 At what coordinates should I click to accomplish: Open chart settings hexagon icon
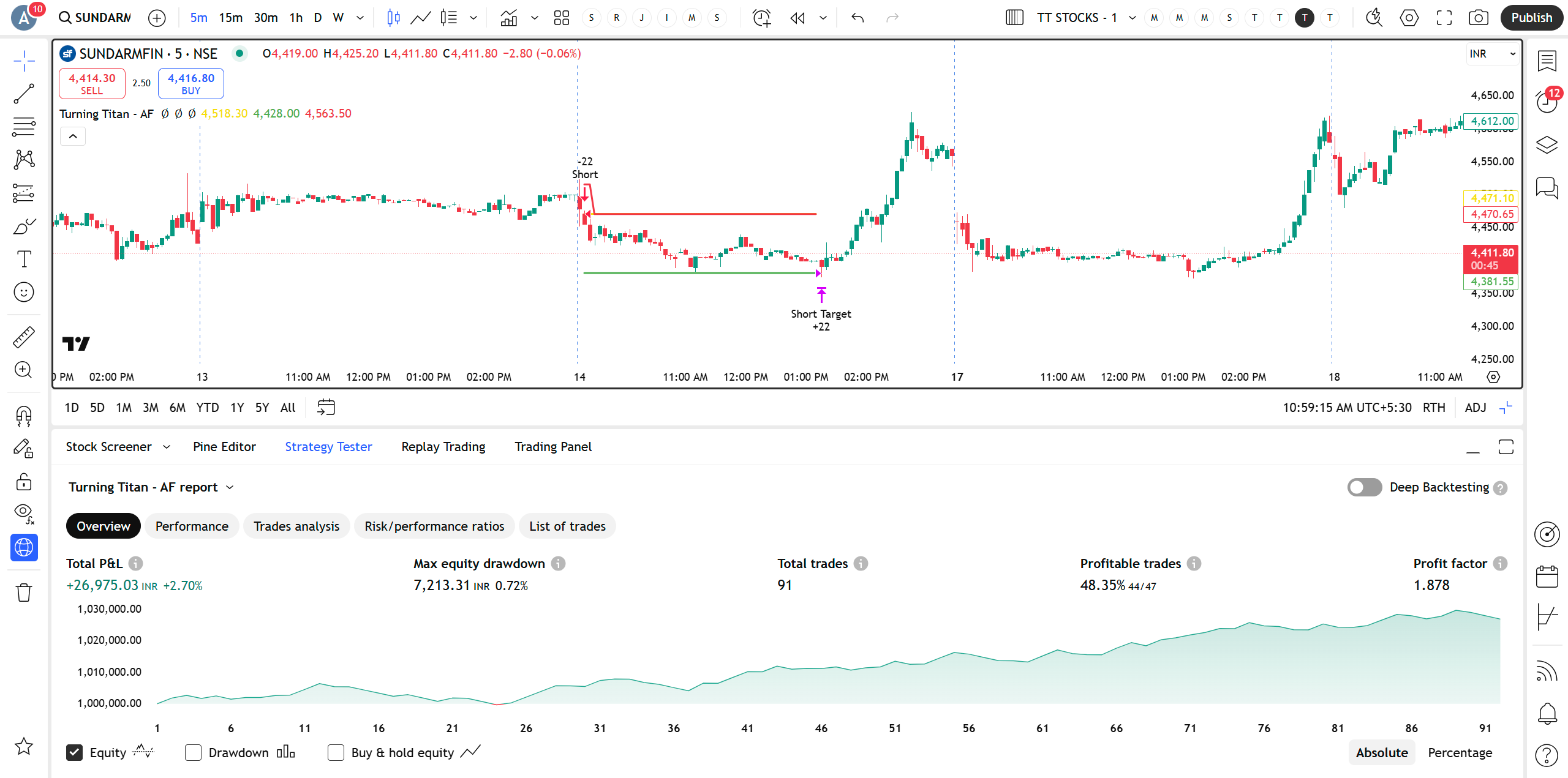pos(1409,18)
